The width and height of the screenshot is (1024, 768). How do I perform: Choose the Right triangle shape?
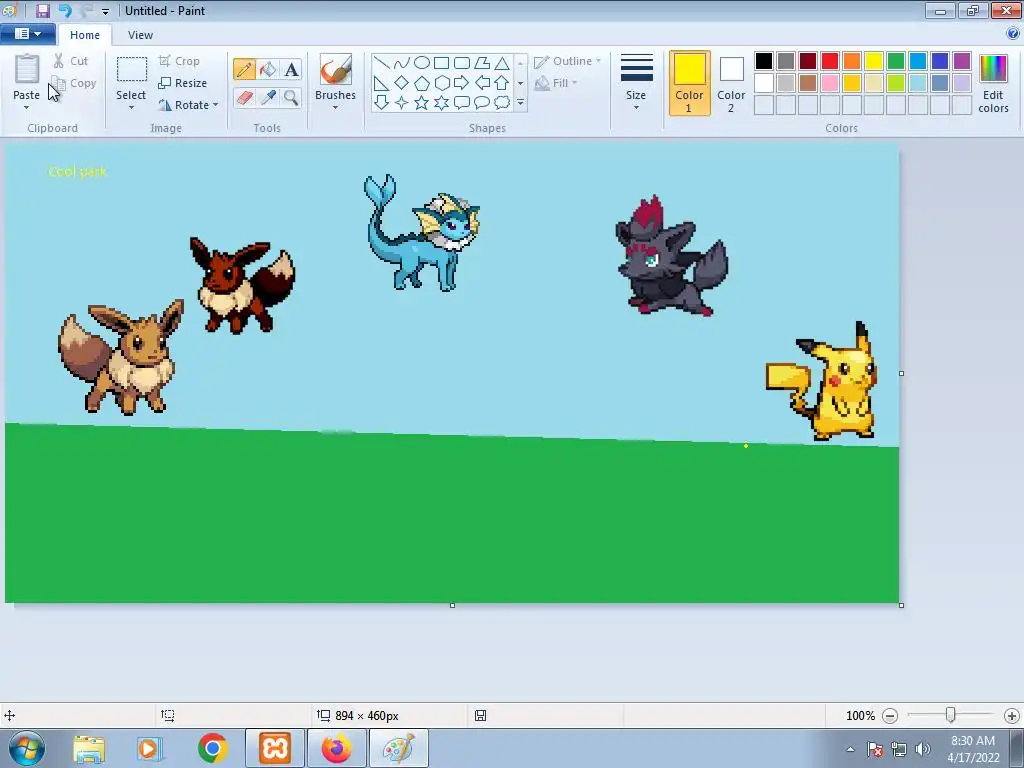[x=382, y=83]
